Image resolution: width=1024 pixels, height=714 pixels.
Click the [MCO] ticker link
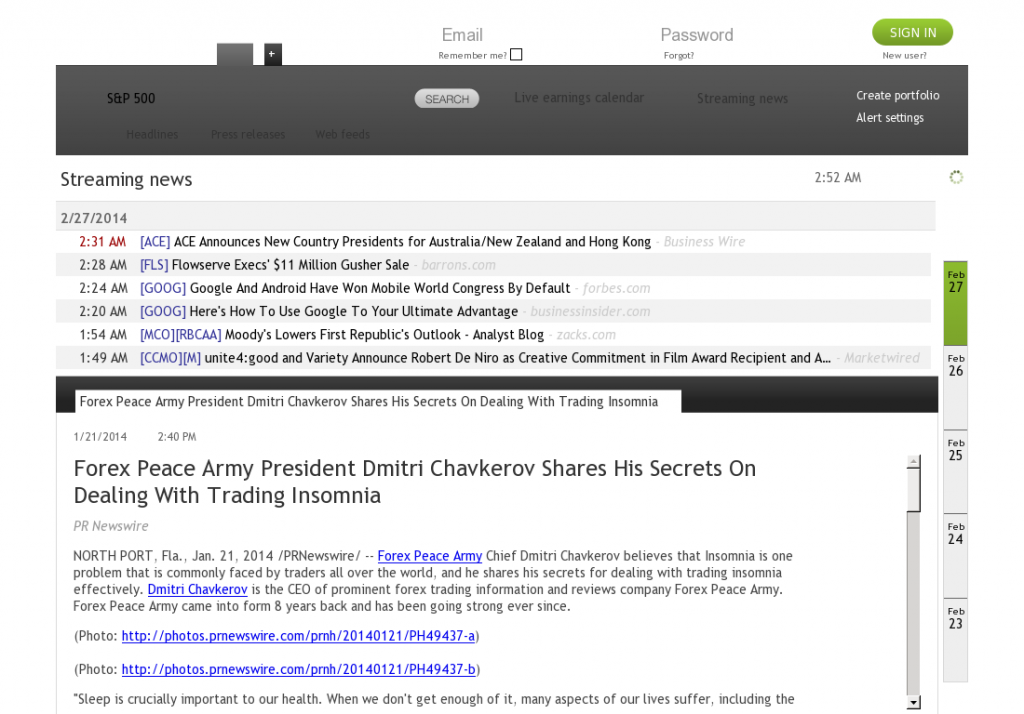click(157, 335)
